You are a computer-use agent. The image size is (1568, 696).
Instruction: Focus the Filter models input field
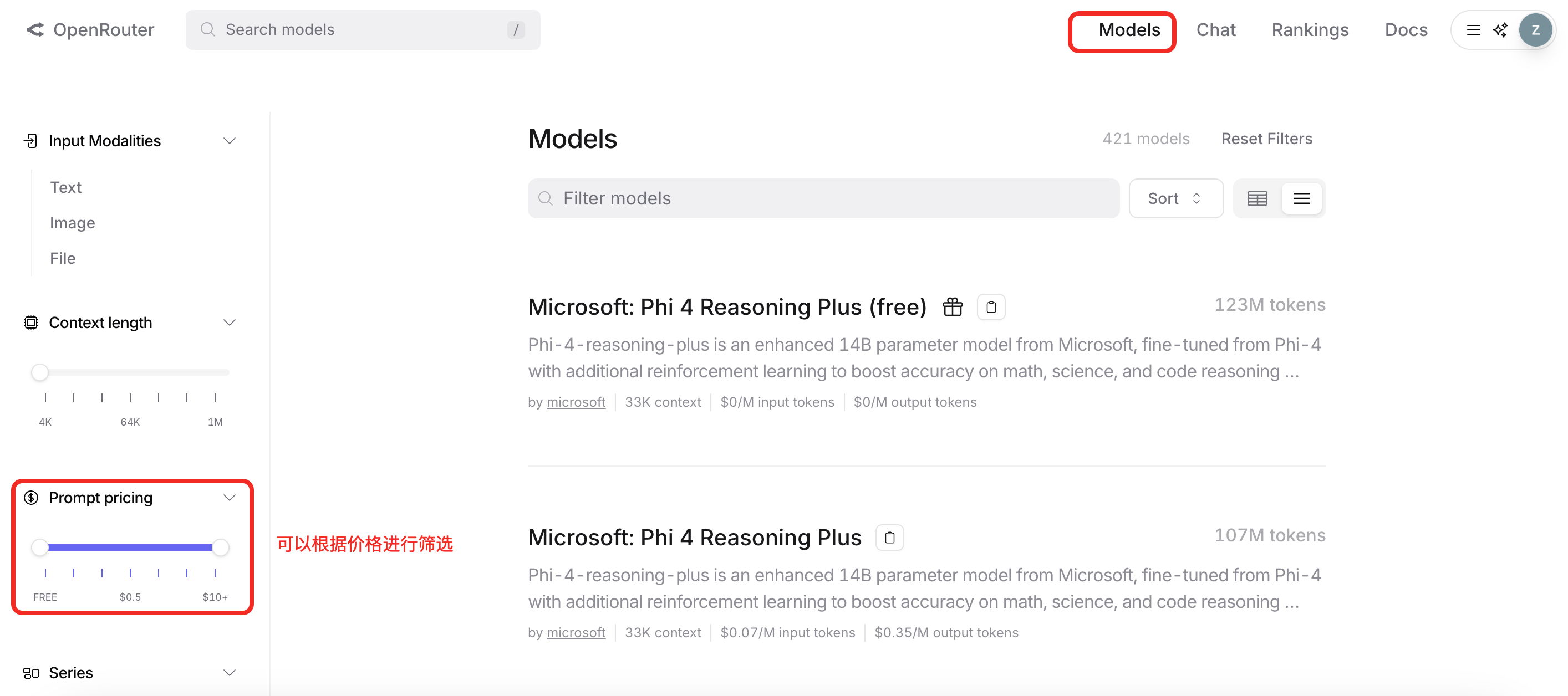(823, 198)
